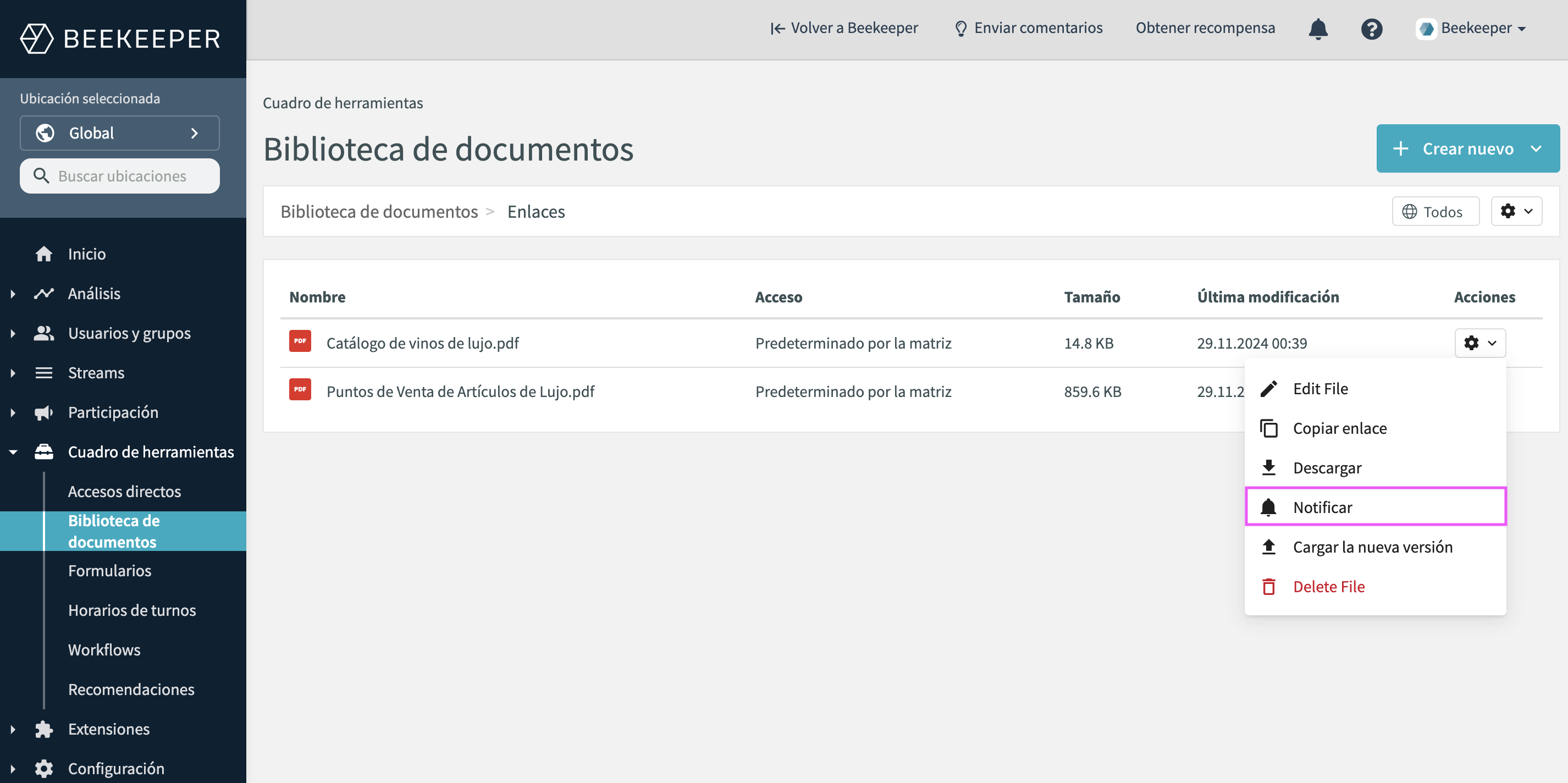The height and width of the screenshot is (783, 1568).
Task: Click the search magnifier icon
Action: tap(41, 175)
